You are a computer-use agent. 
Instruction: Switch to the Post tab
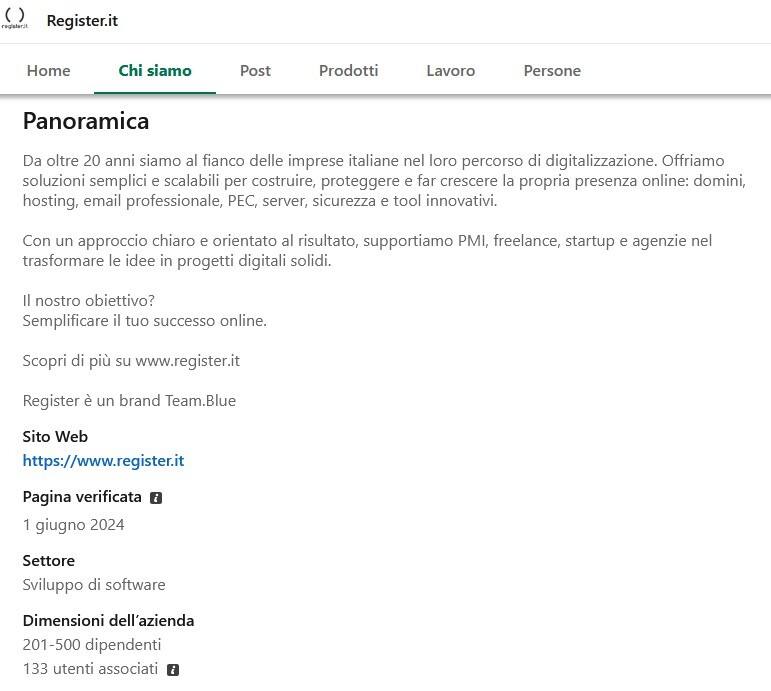pyautogui.click(x=255, y=71)
